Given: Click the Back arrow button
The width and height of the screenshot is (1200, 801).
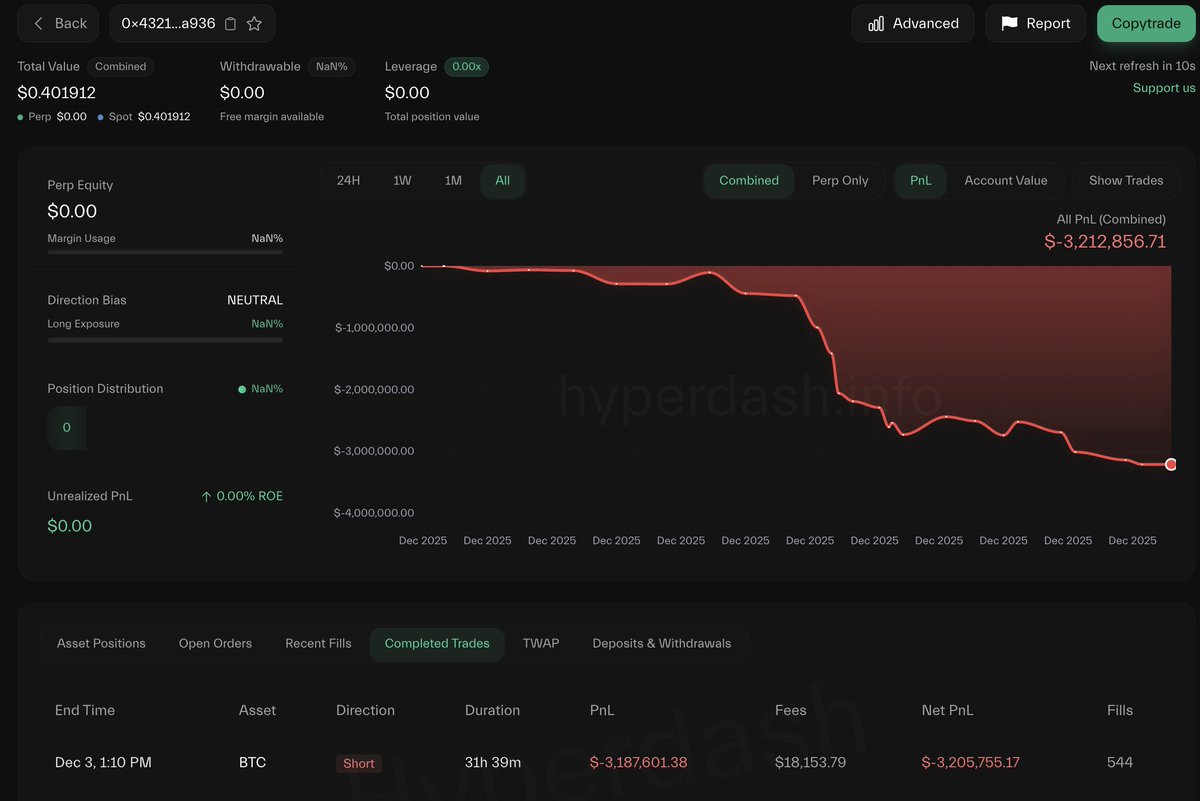Looking at the screenshot, I should coord(59,24).
